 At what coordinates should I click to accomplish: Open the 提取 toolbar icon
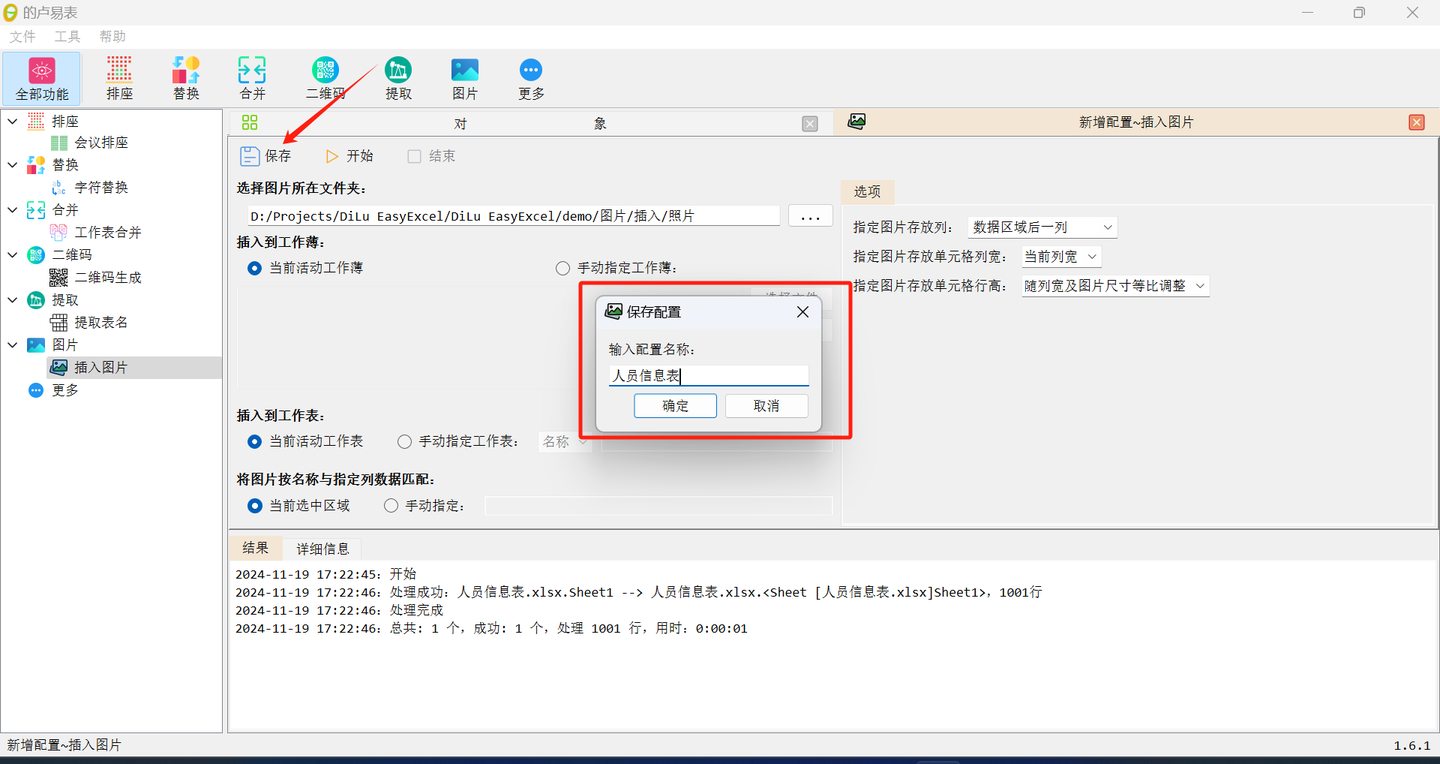click(x=398, y=78)
